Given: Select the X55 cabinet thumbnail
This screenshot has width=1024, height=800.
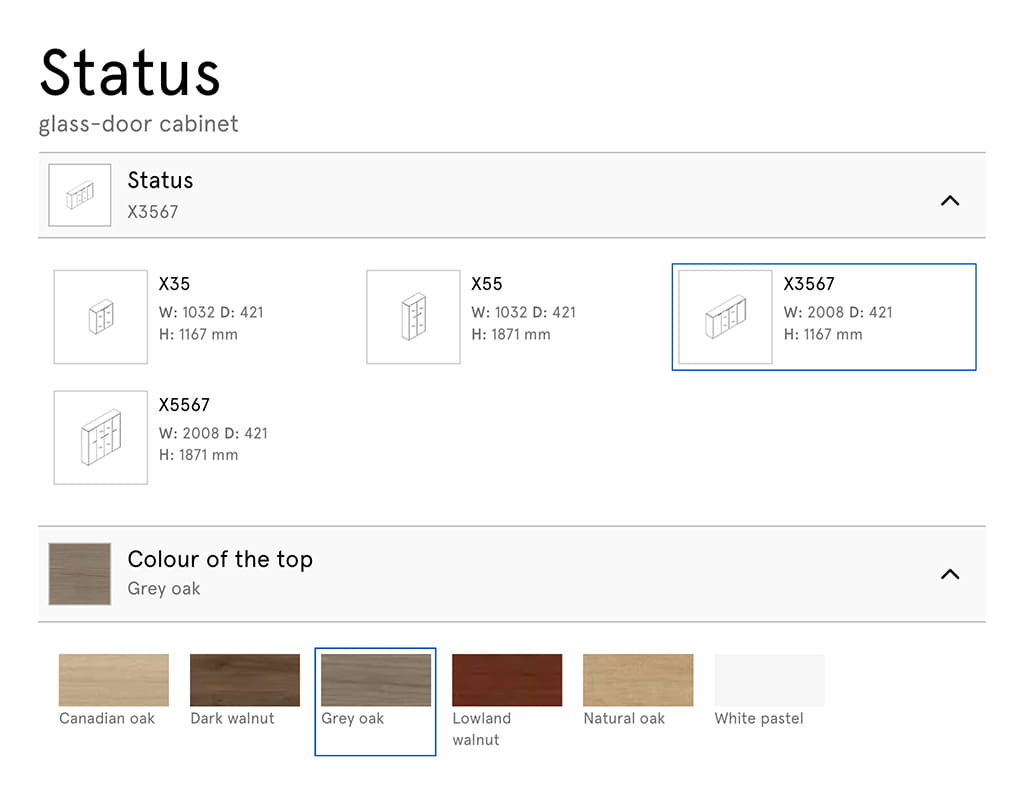Looking at the screenshot, I should [413, 317].
